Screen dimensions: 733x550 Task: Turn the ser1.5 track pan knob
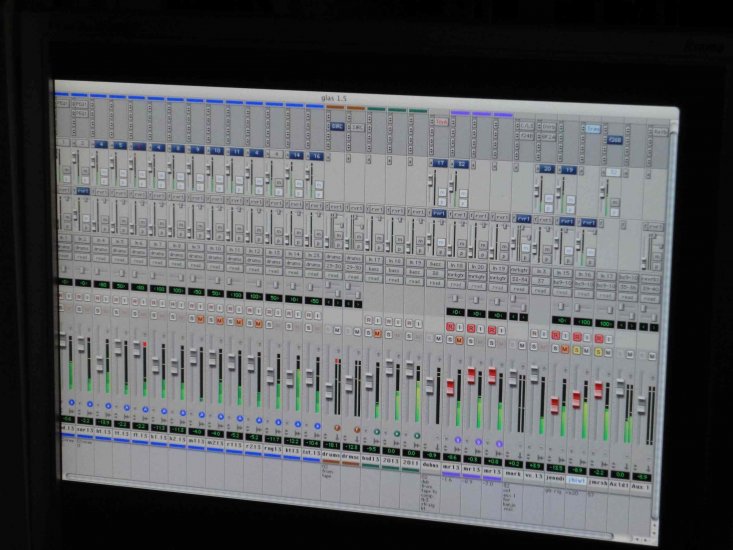pyautogui.click(x=90, y=404)
